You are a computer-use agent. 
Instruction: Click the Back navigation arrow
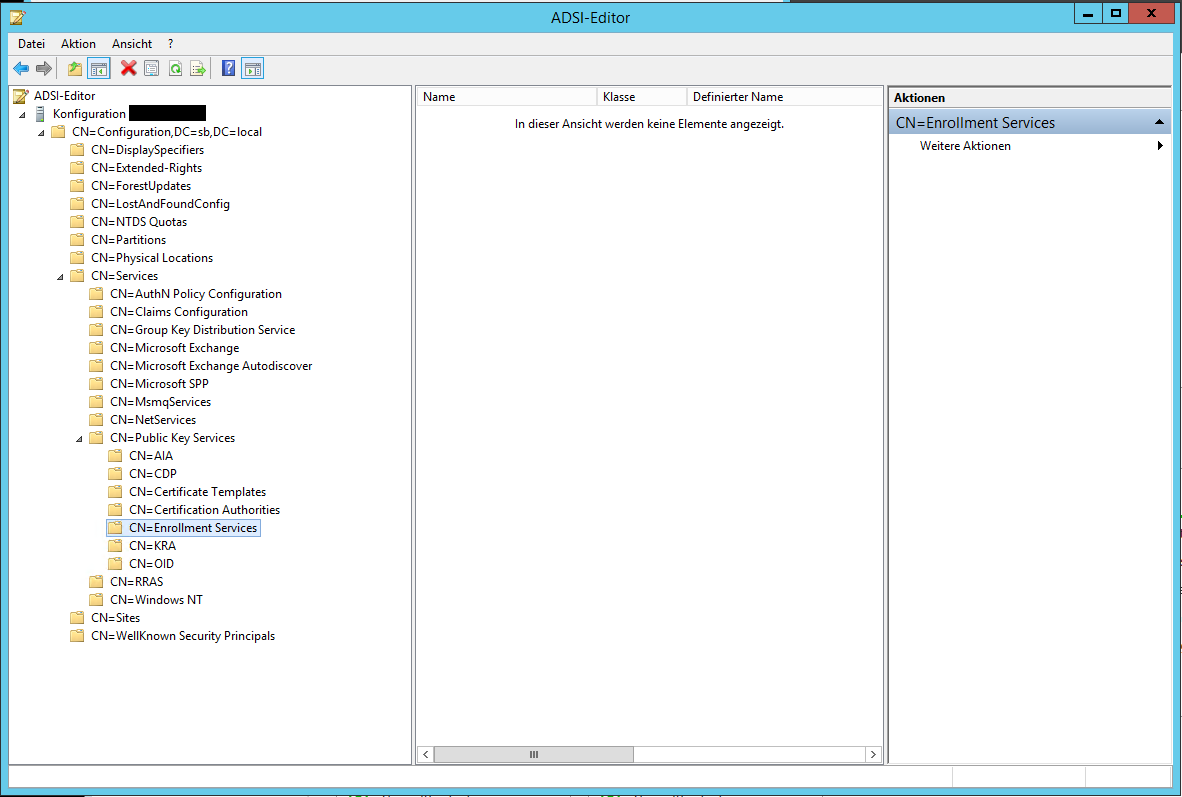pyautogui.click(x=21, y=67)
